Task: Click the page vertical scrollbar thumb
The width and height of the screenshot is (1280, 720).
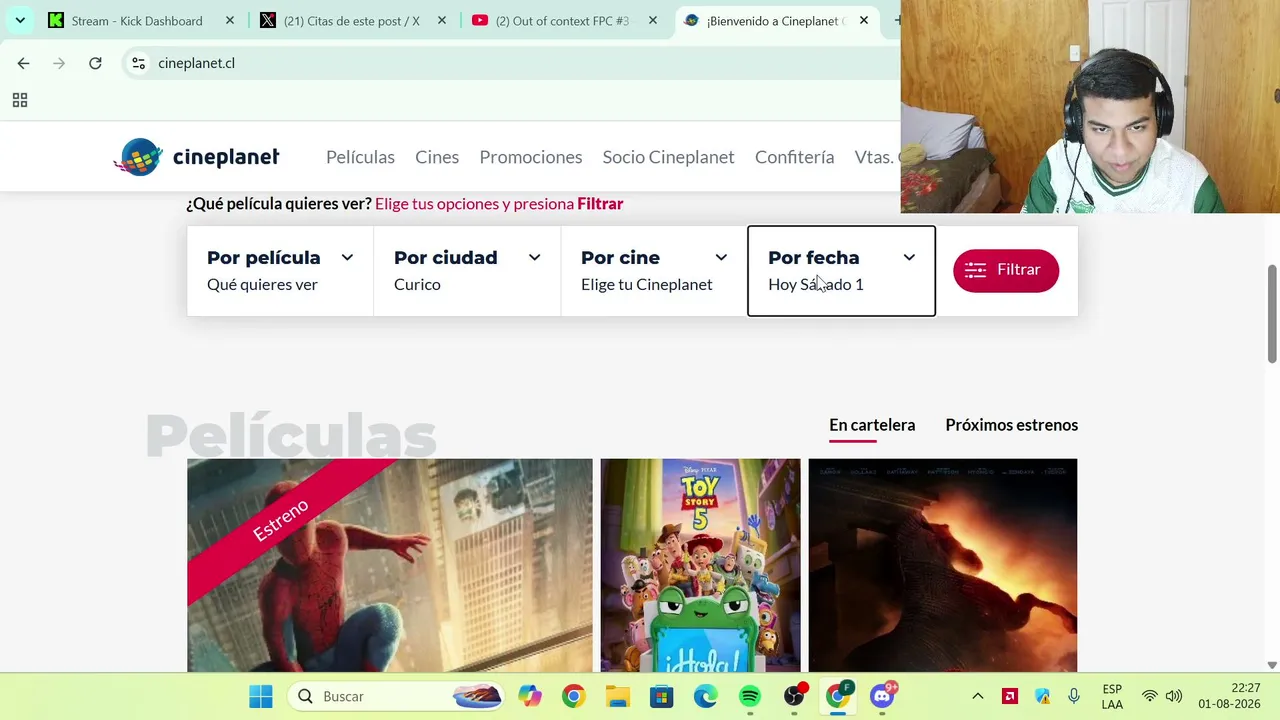Action: [1272, 314]
